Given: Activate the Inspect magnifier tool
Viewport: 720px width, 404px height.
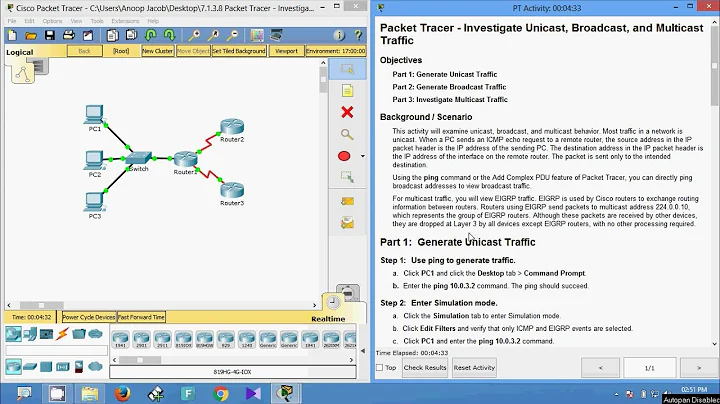Looking at the screenshot, I should pos(347,135).
